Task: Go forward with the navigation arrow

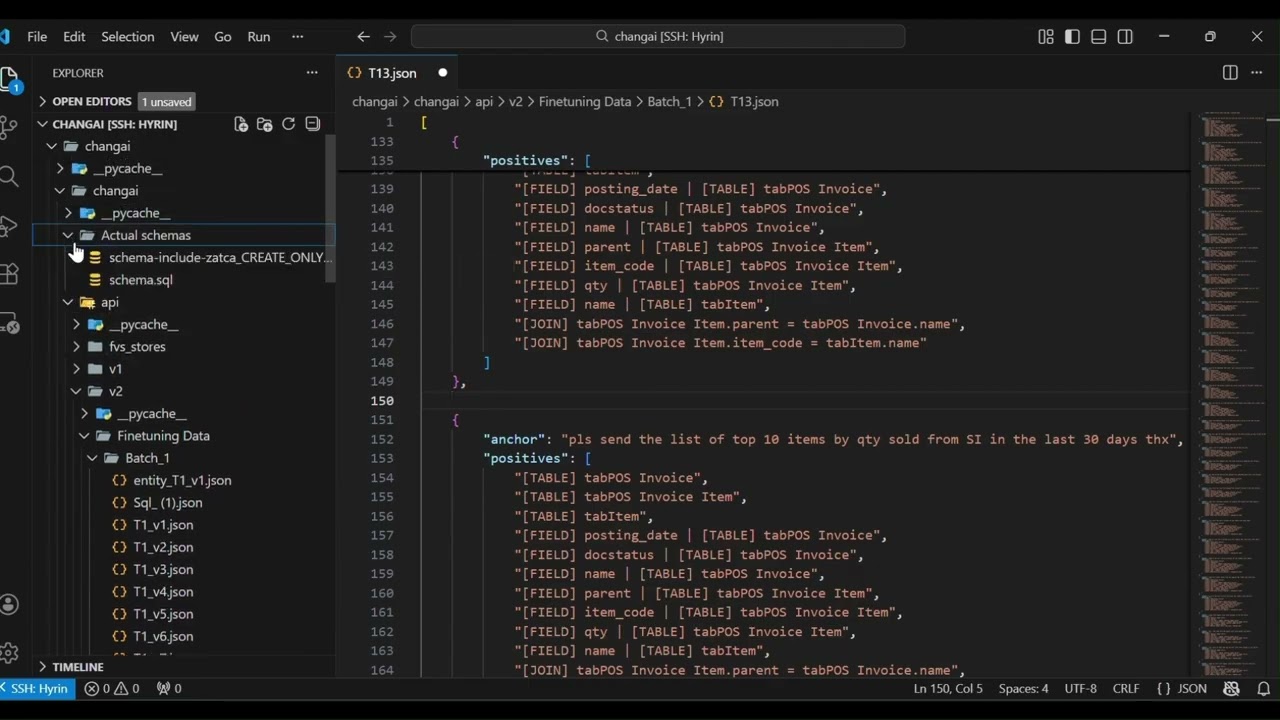Action: (x=390, y=36)
